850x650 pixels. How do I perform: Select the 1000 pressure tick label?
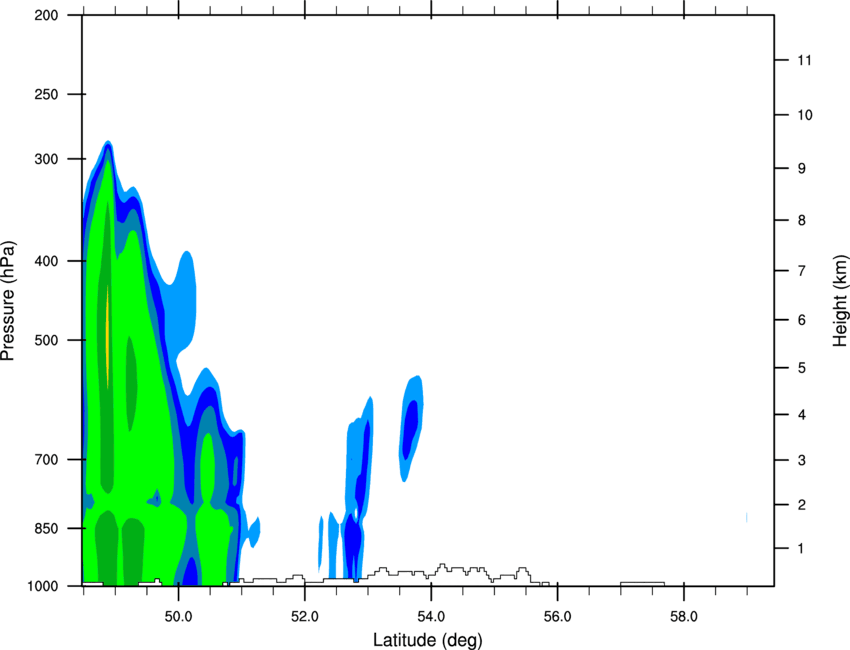click(42, 586)
